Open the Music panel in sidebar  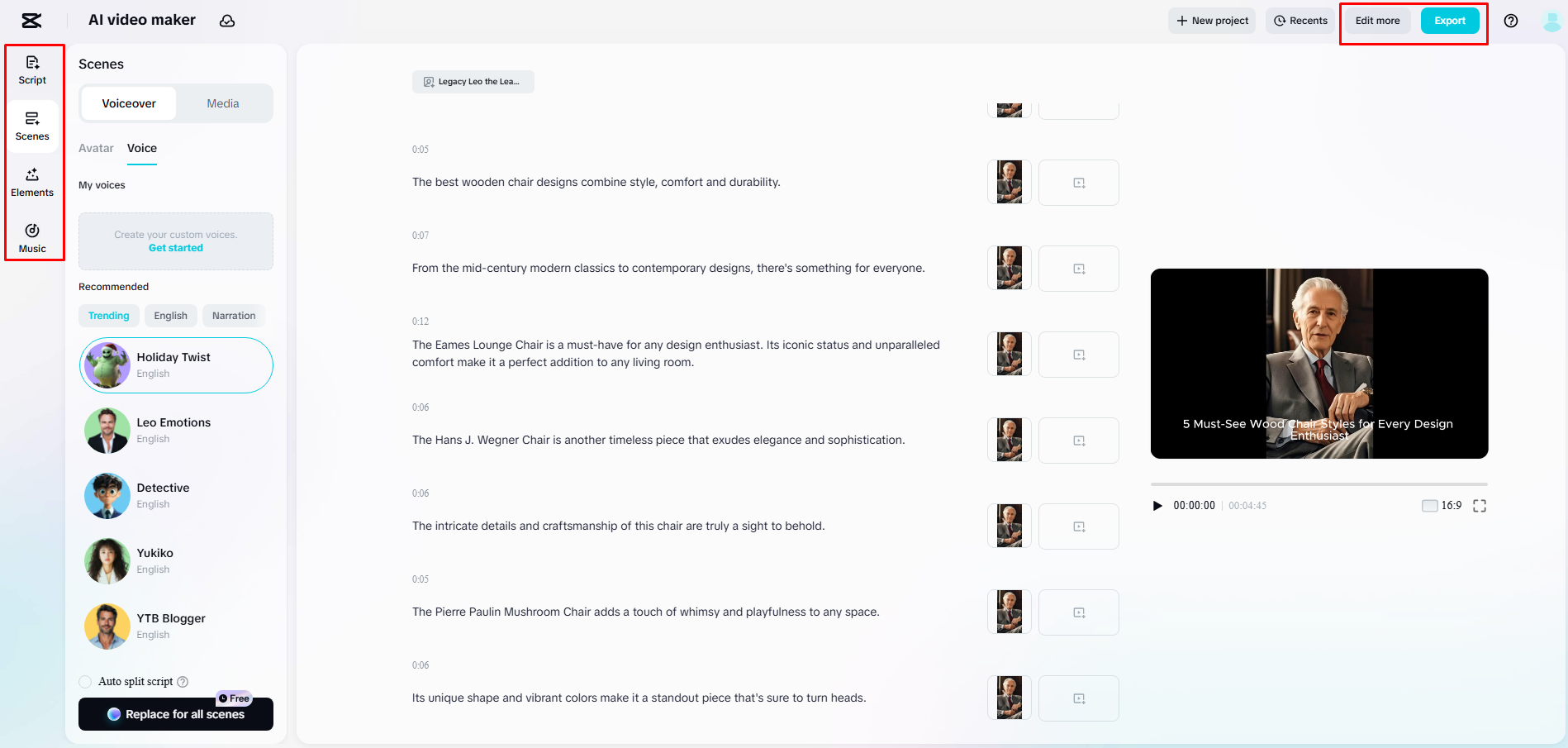[x=32, y=238]
